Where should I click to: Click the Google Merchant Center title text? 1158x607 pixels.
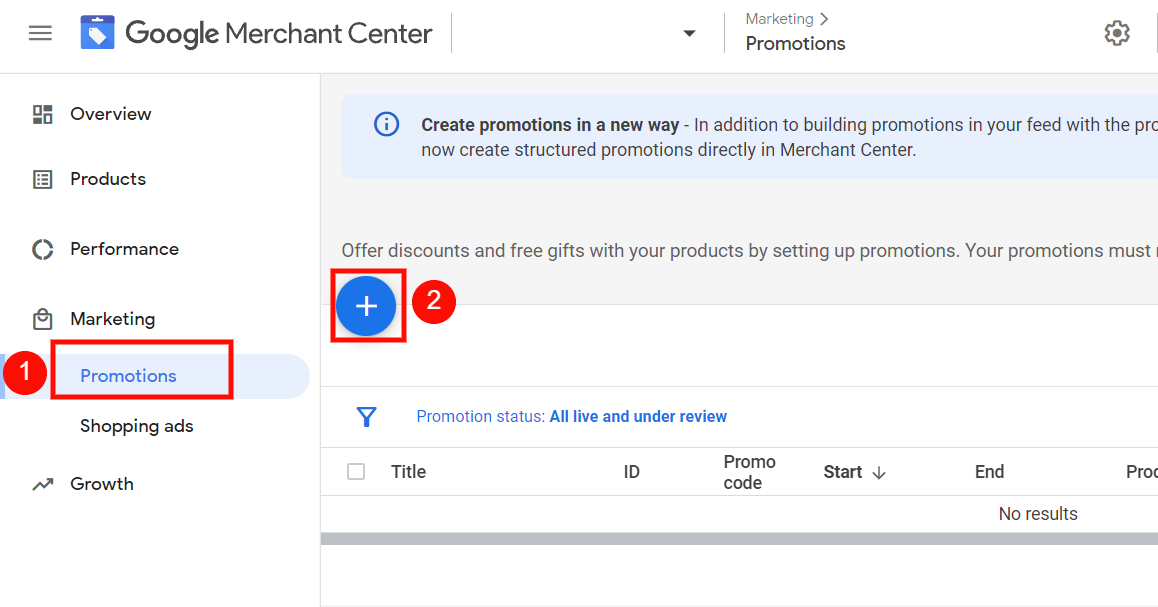coord(278,33)
